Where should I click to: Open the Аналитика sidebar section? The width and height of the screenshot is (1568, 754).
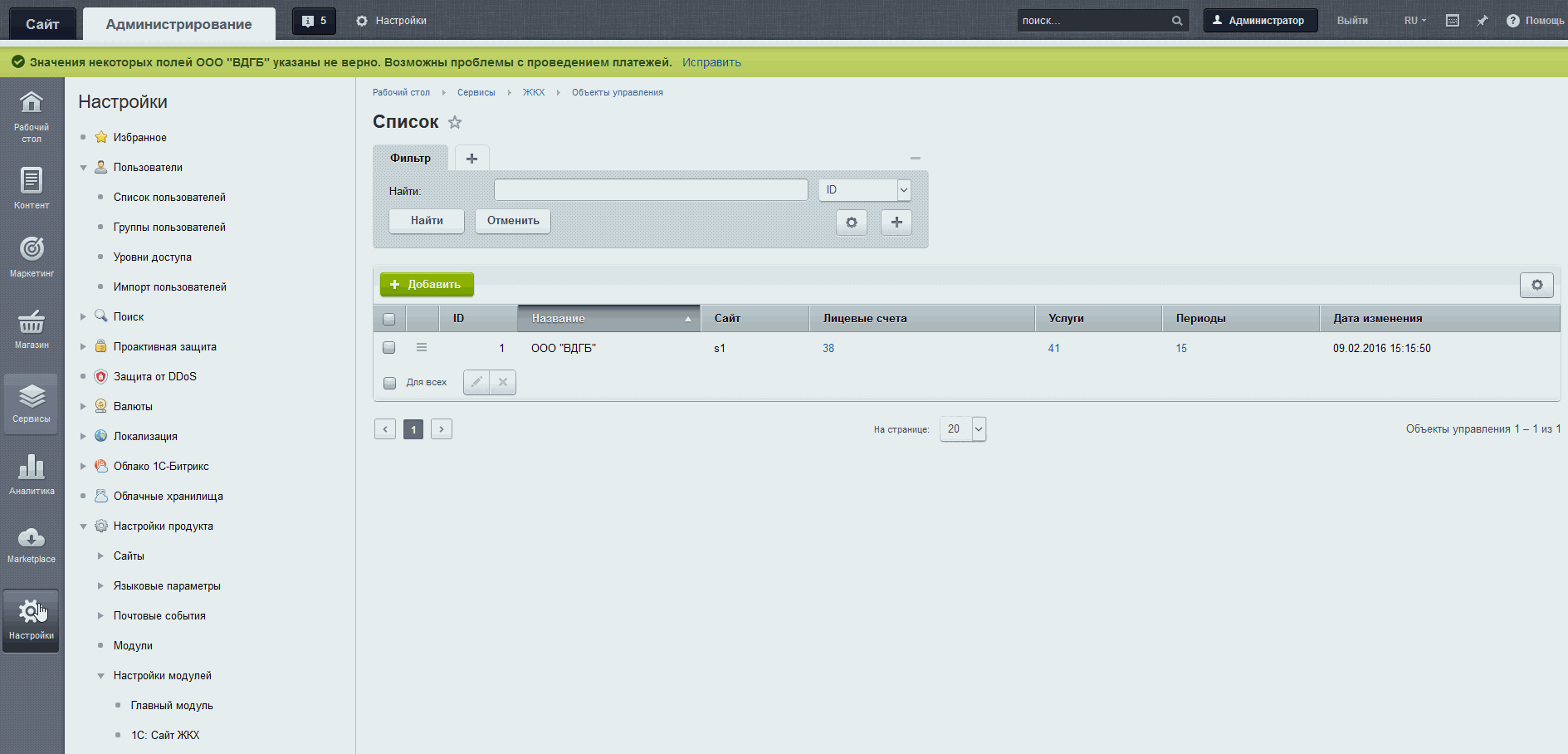point(32,475)
